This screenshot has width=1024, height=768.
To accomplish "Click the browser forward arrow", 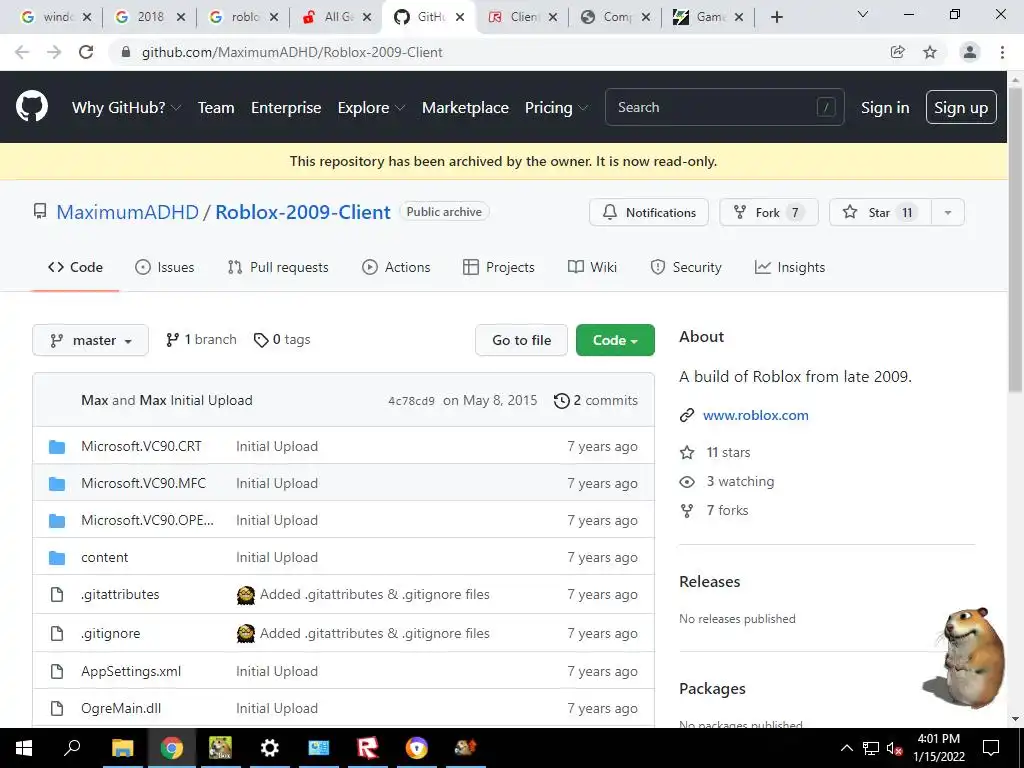I will 54,52.
